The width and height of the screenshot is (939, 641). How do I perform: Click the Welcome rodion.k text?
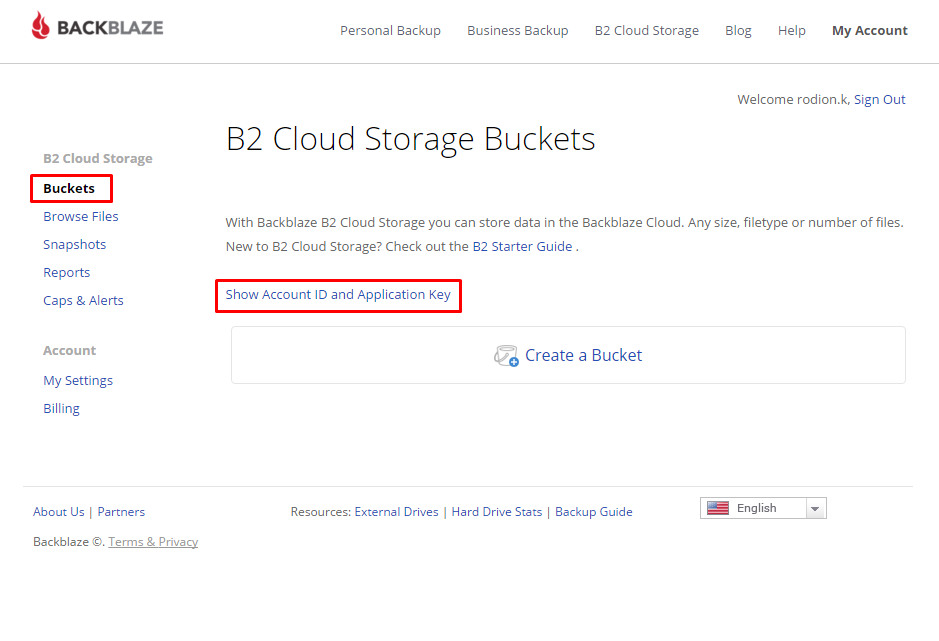tap(793, 99)
